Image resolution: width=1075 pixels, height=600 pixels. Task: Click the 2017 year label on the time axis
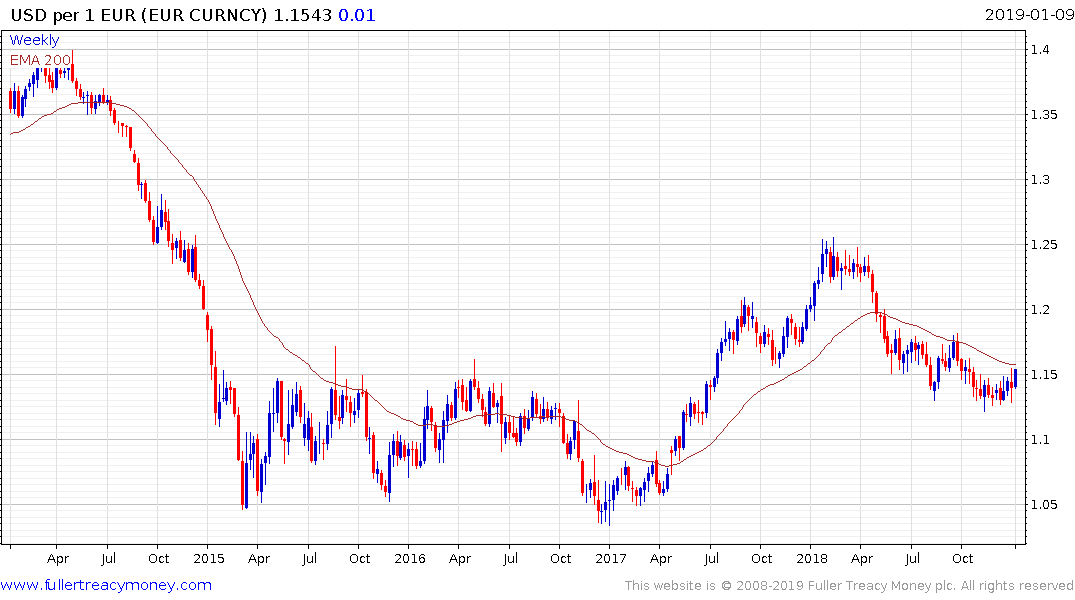[x=610, y=558]
